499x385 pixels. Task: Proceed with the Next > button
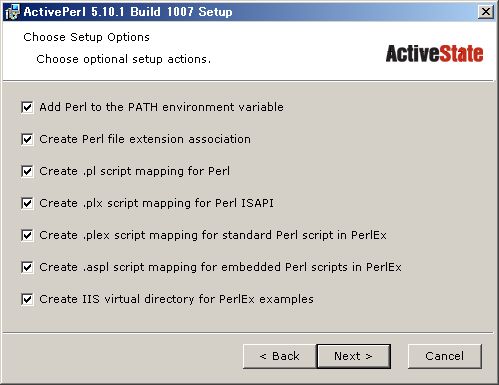[x=354, y=356]
